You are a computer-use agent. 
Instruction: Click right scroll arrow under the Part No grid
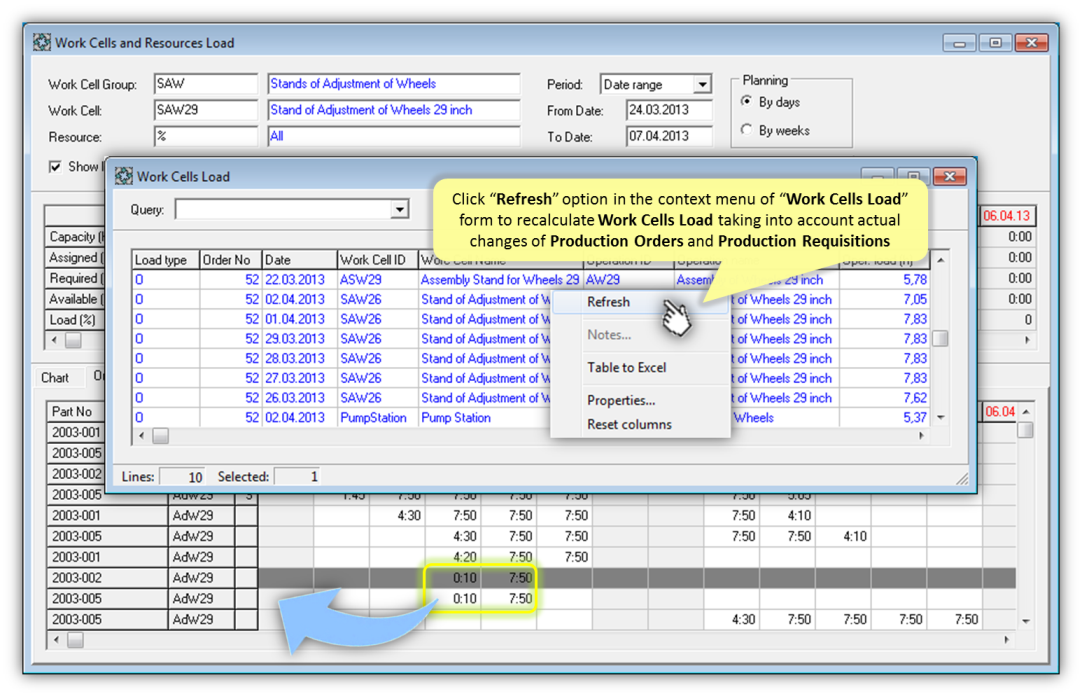[x=1007, y=640]
